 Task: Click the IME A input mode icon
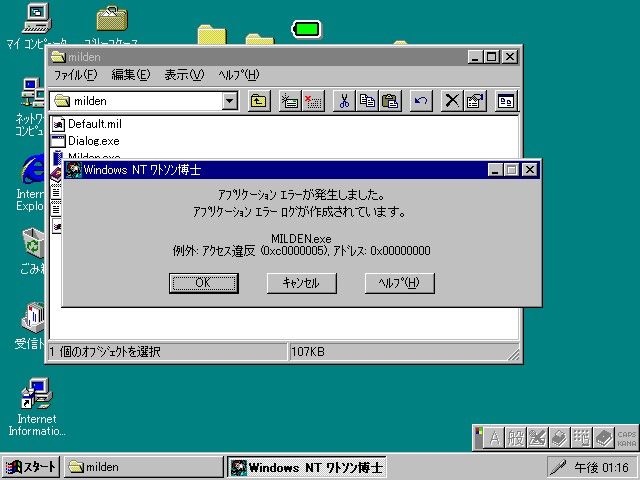point(494,438)
